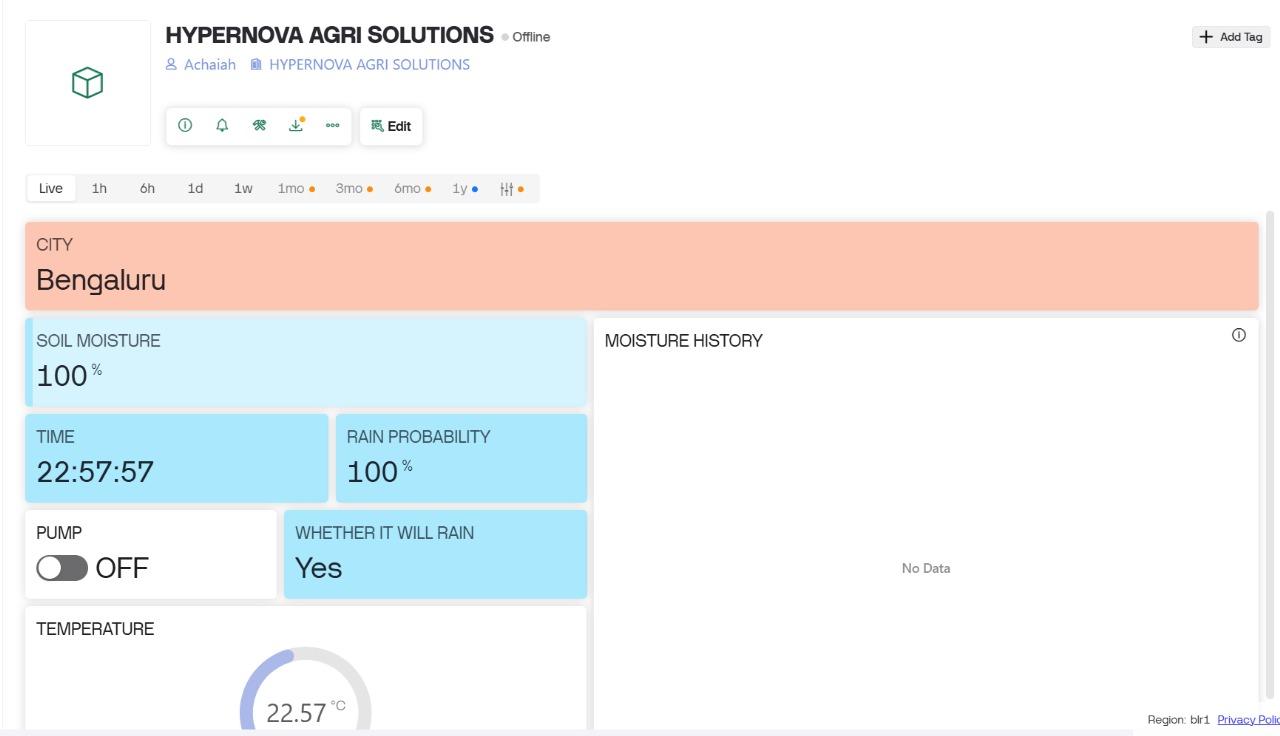Click the device cube thumbnail icon
This screenshot has width=1280, height=736.
coord(88,83)
